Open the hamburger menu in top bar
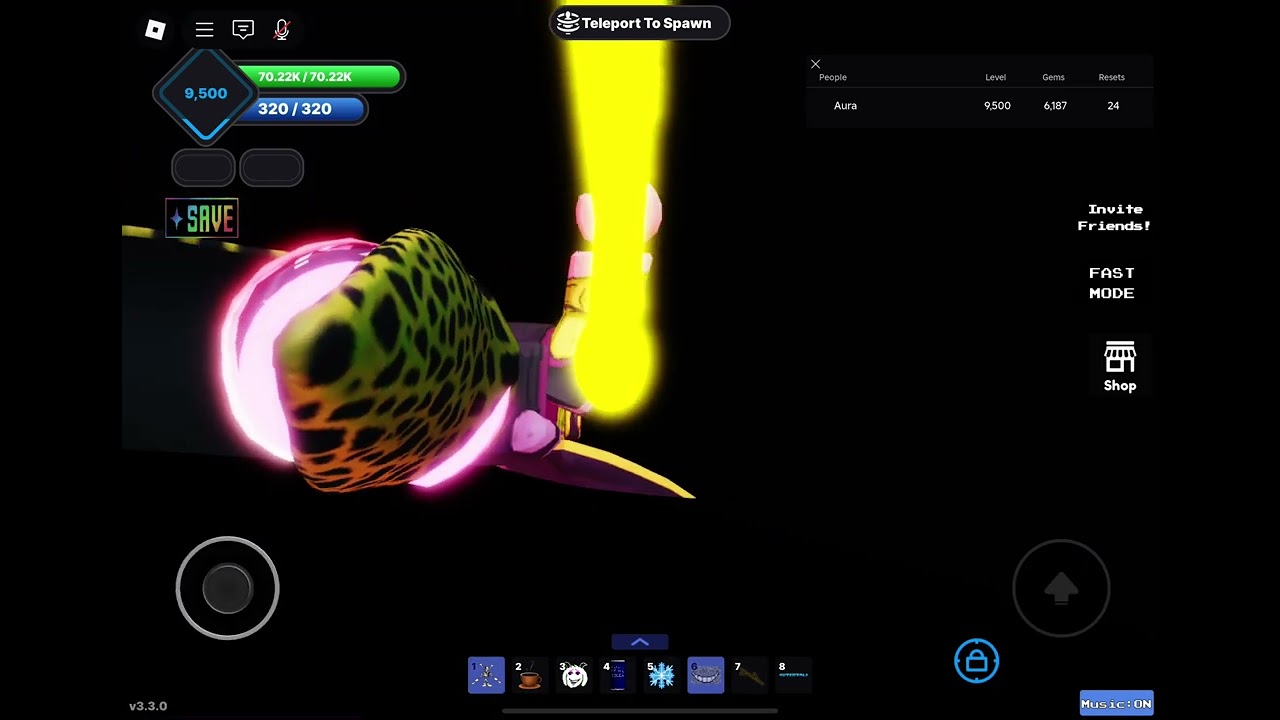The height and width of the screenshot is (720, 1280). (204, 30)
